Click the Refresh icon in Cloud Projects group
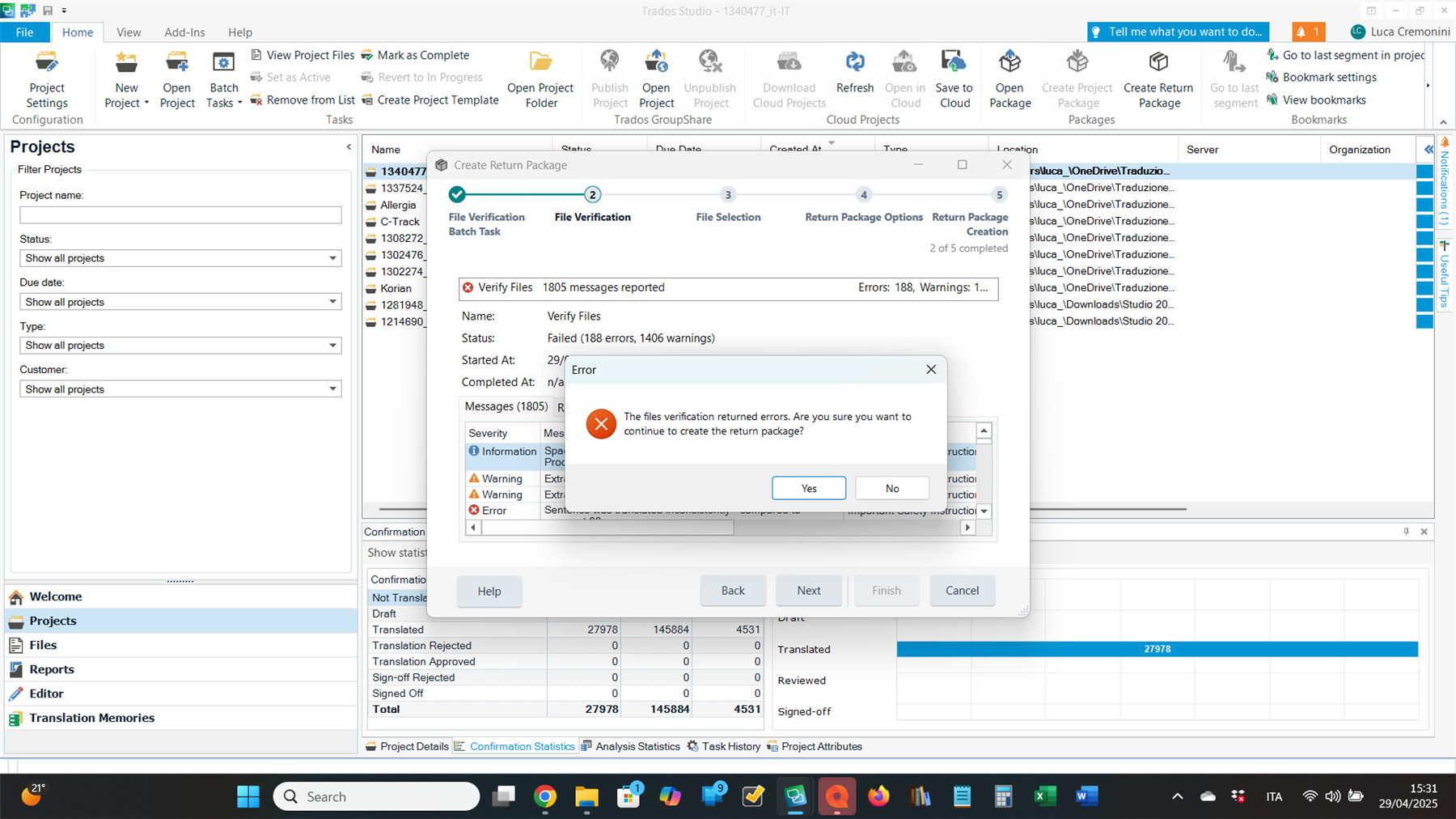The image size is (1456, 819). point(854,77)
